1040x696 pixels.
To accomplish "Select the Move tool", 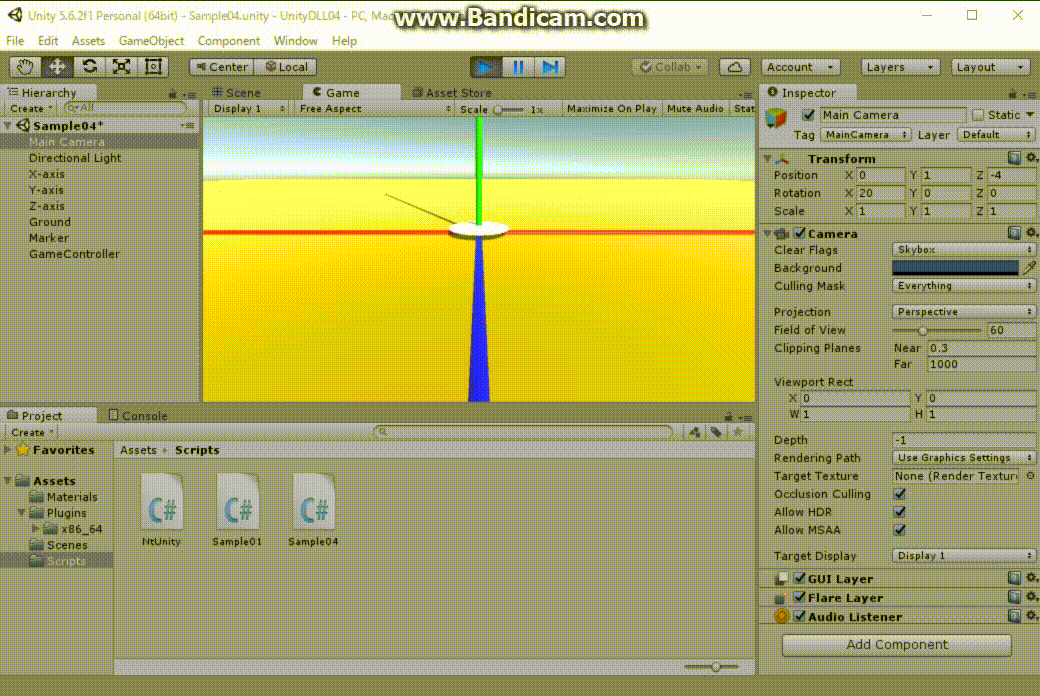I will (x=58, y=67).
